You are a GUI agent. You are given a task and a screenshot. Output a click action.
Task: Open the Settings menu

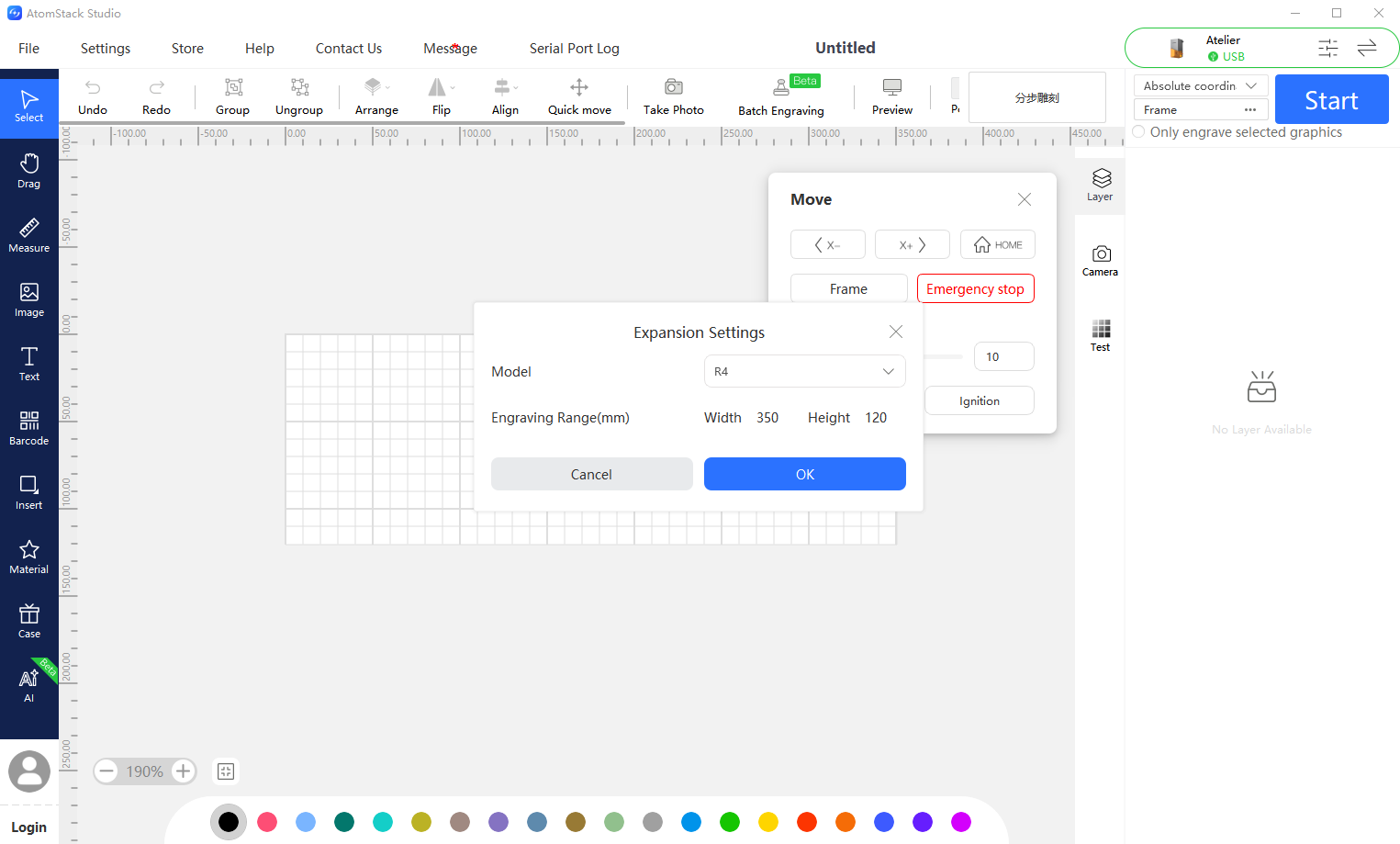tap(106, 48)
